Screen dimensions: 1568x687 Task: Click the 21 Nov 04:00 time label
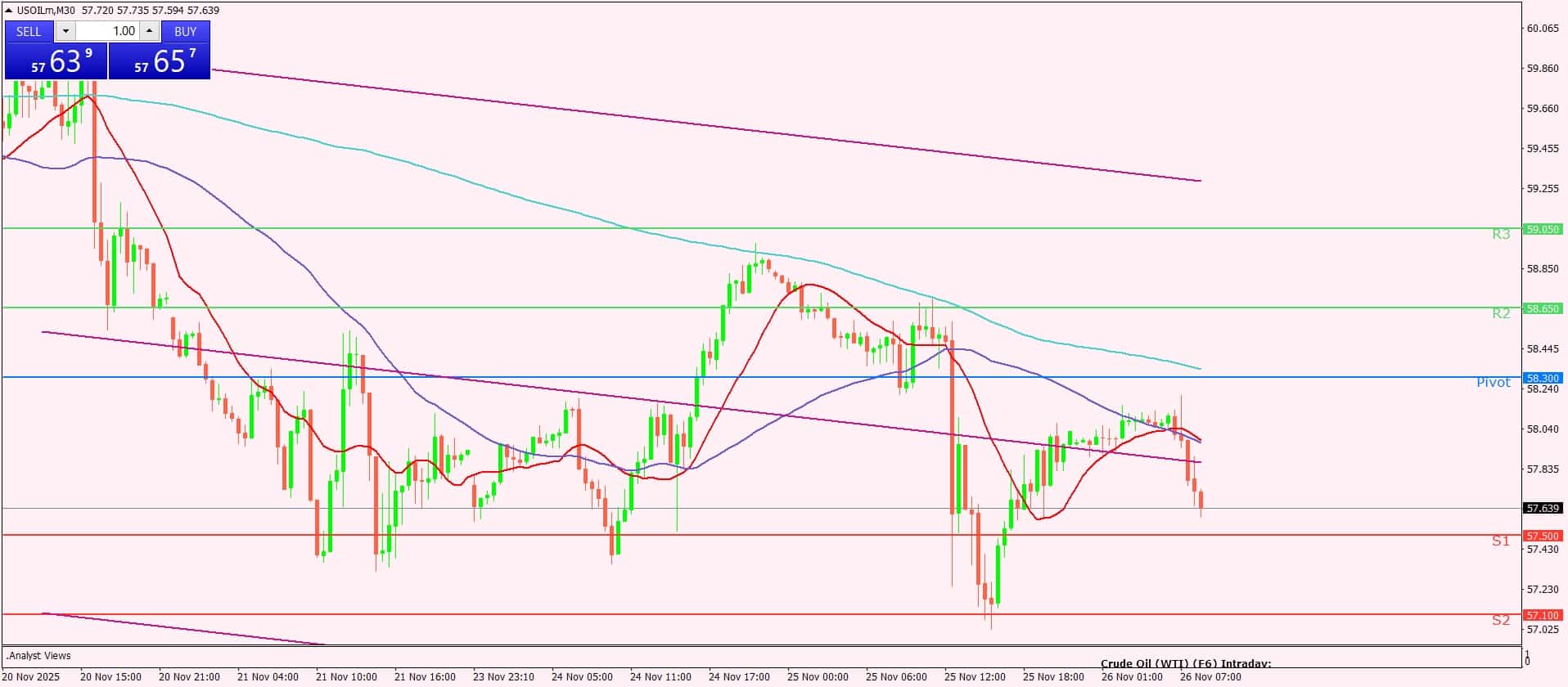pyautogui.click(x=268, y=677)
